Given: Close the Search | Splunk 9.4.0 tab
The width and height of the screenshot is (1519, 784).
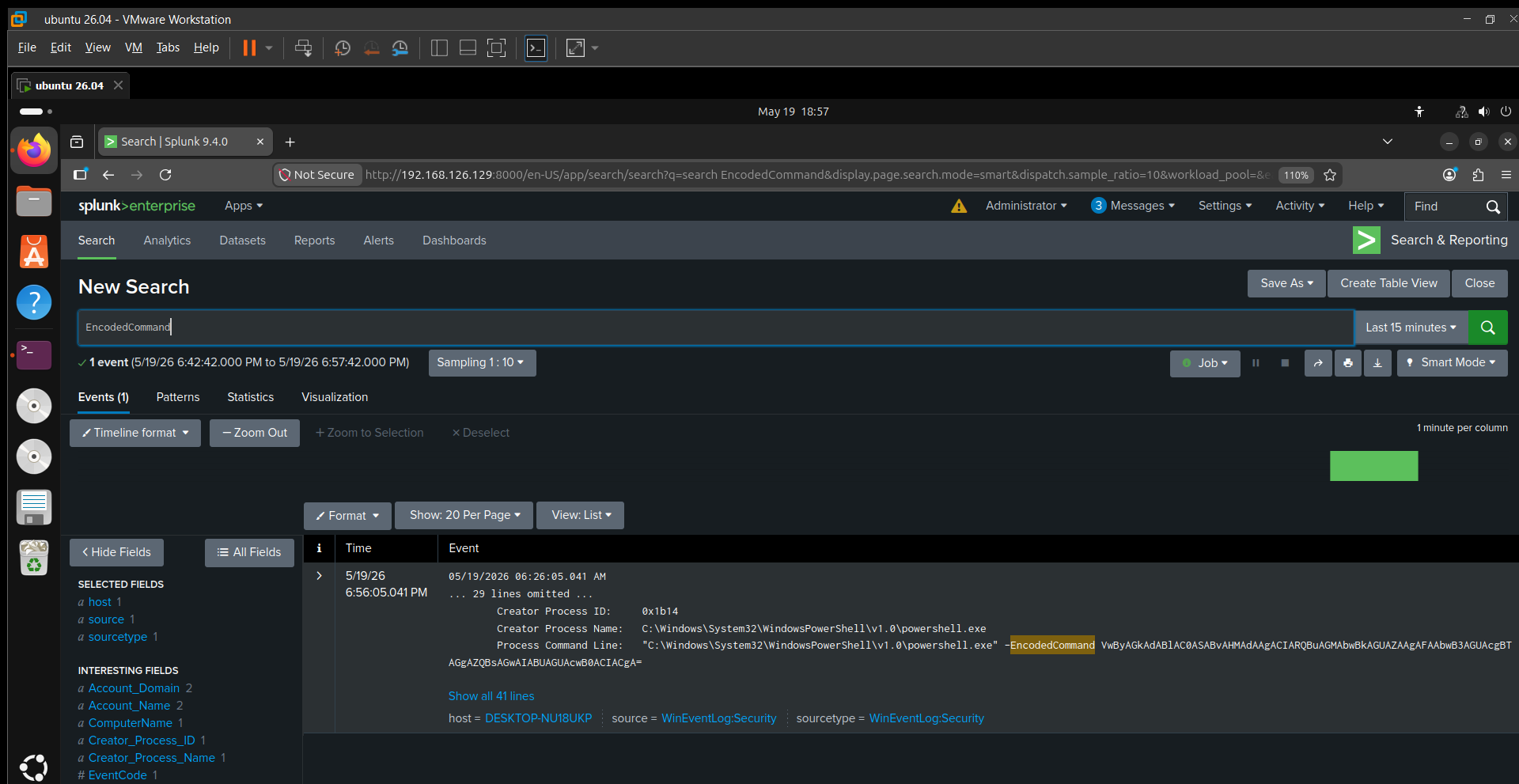Looking at the screenshot, I should pyautogui.click(x=259, y=142).
